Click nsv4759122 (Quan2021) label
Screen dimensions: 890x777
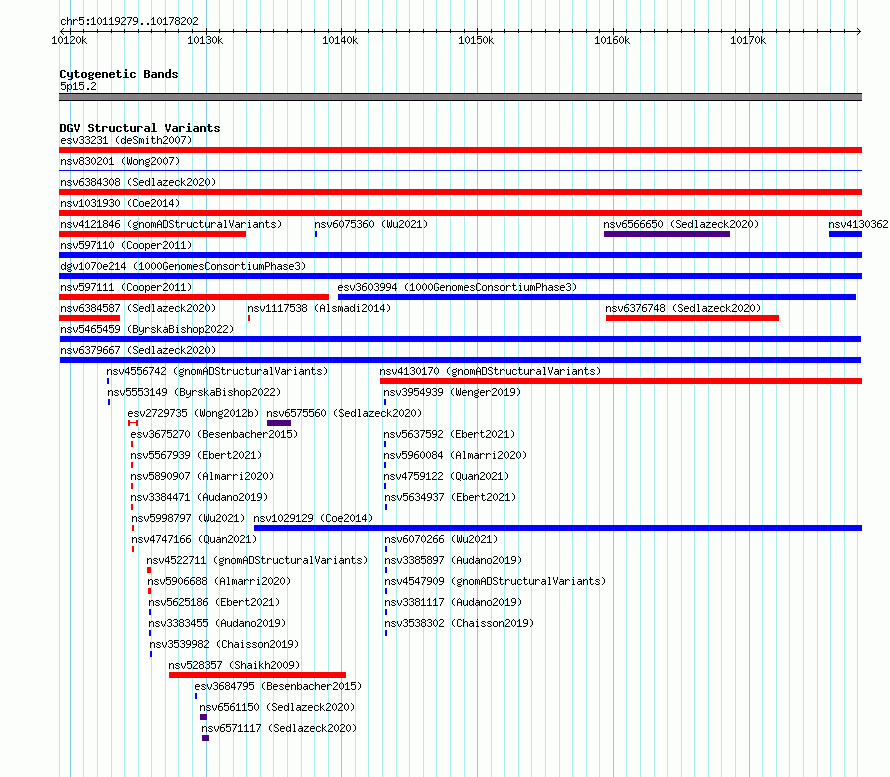point(446,476)
